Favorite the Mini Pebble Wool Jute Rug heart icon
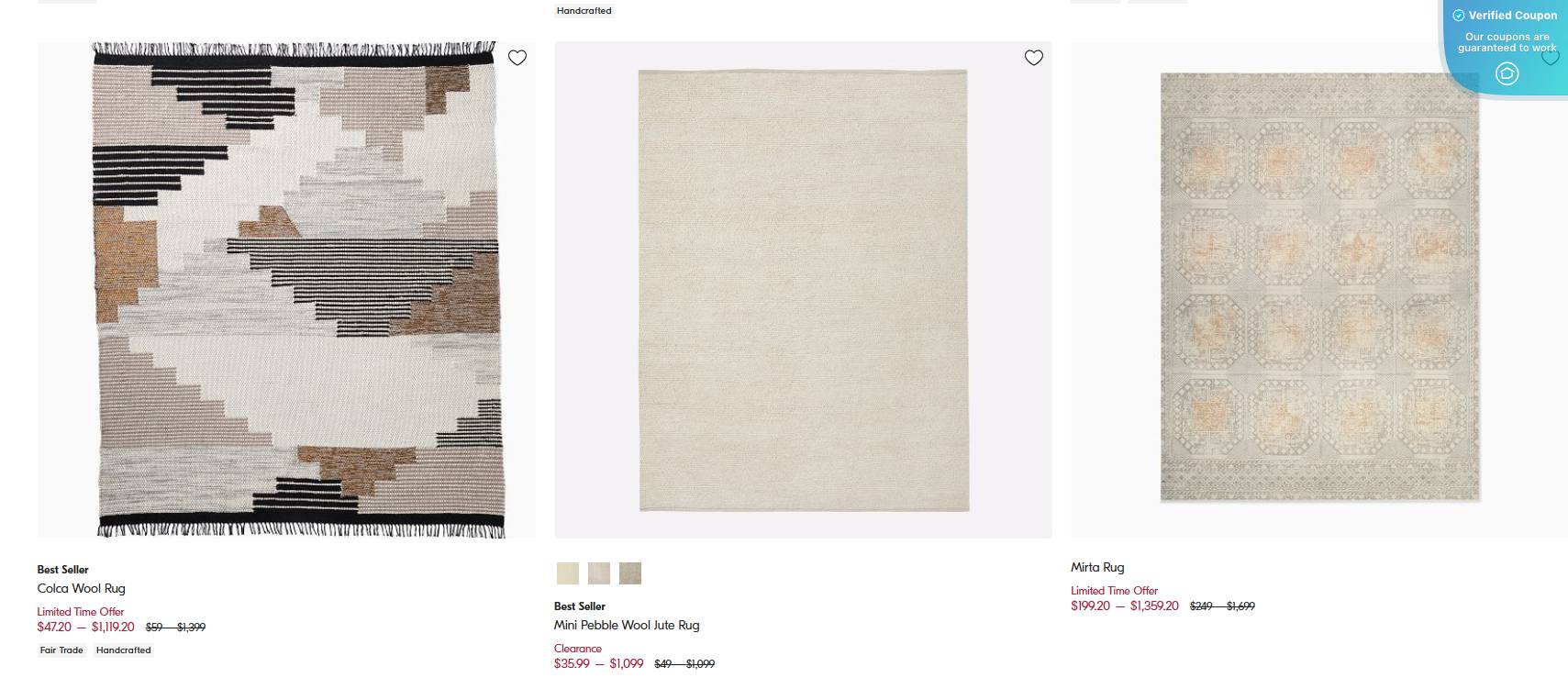The height and width of the screenshot is (678, 1568). click(1033, 57)
